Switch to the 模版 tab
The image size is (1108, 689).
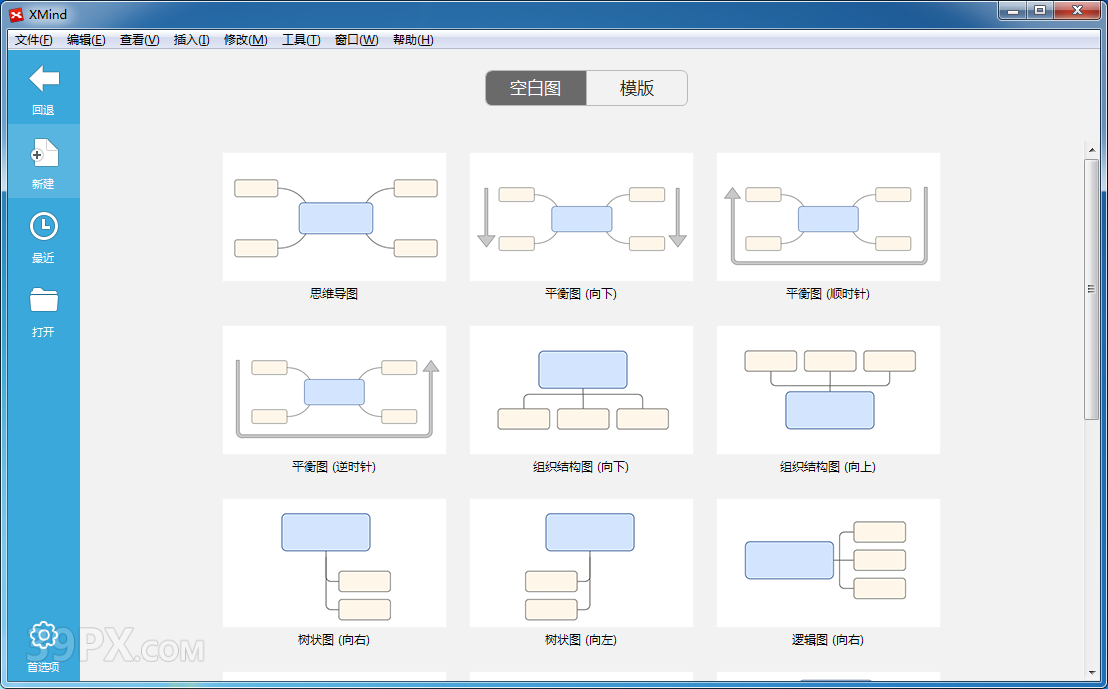pyautogui.click(x=637, y=88)
